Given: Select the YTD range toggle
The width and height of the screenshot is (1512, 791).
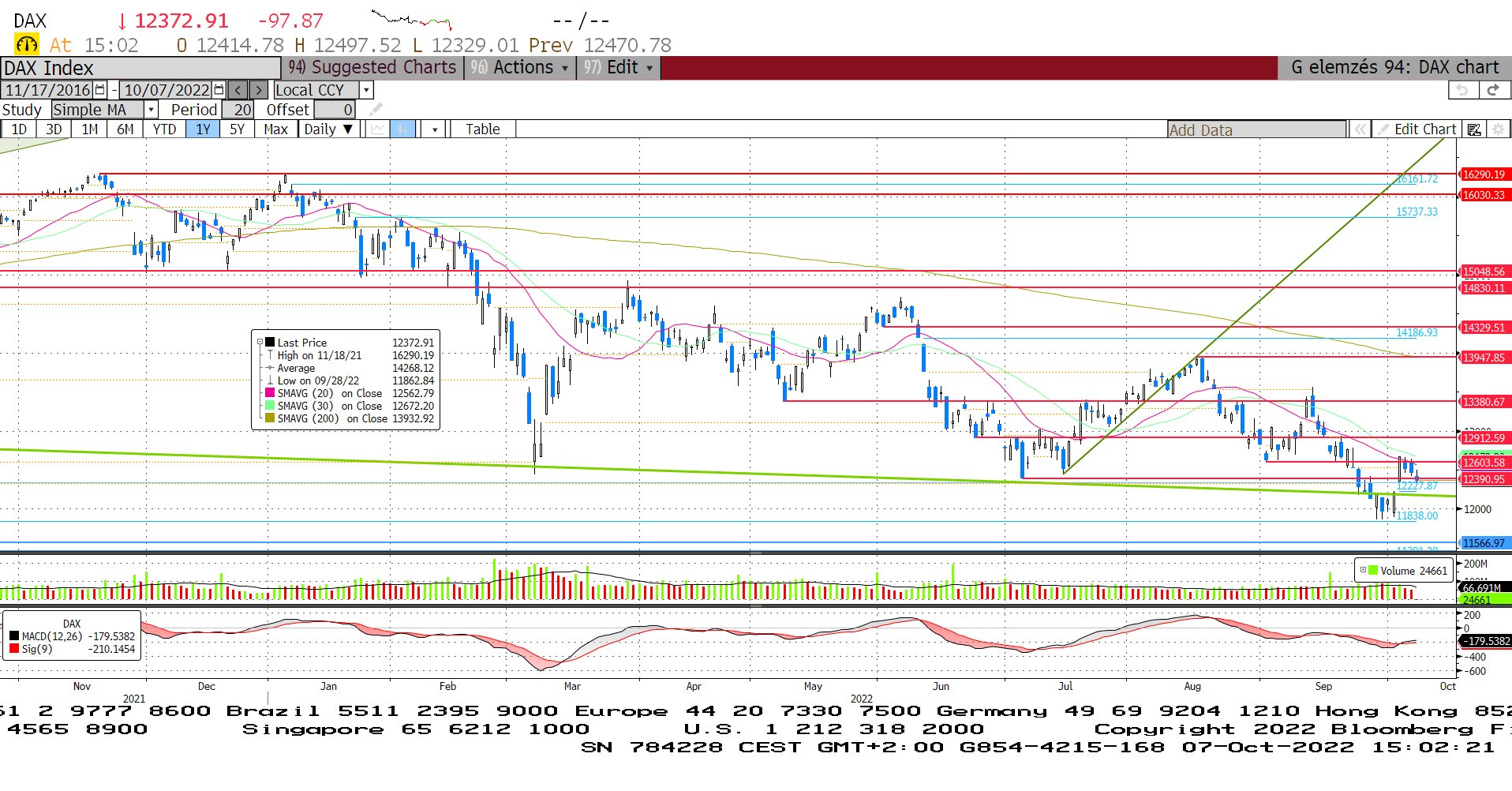Looking at the screenshot, I should (164, 129).
